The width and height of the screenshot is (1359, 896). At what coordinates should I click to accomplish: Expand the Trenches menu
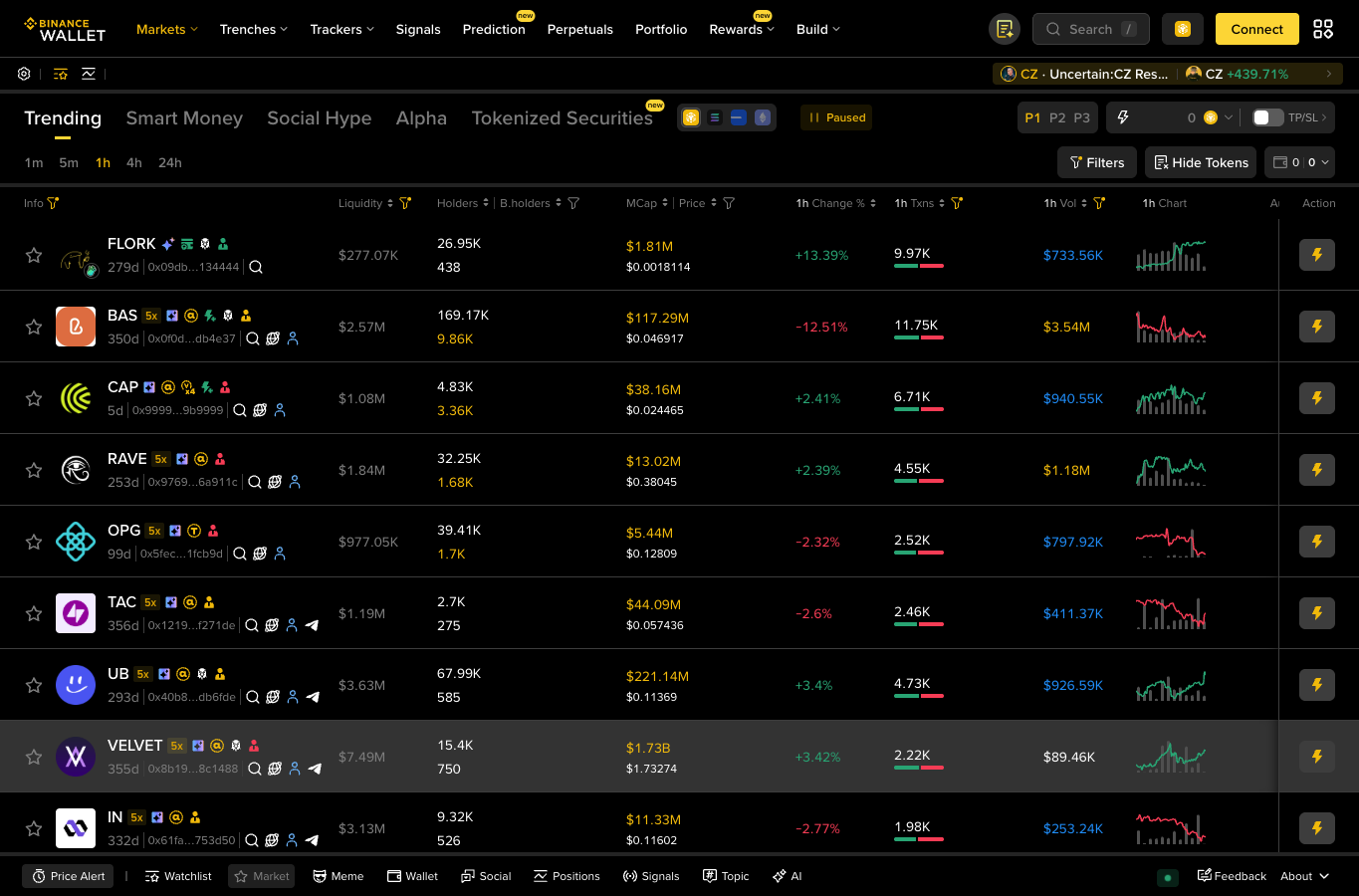click(x=254, y=29)
